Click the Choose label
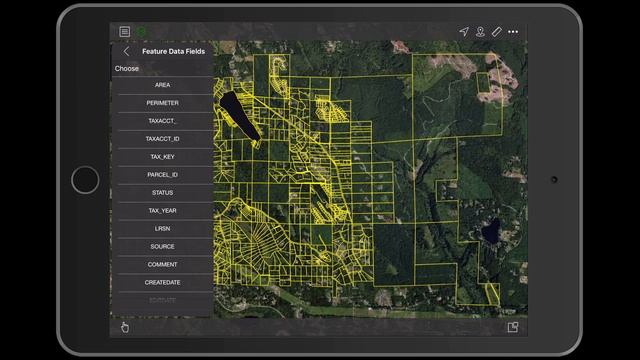Image resolution: width=640 pixels, height=360 pixels. (127, 69)
